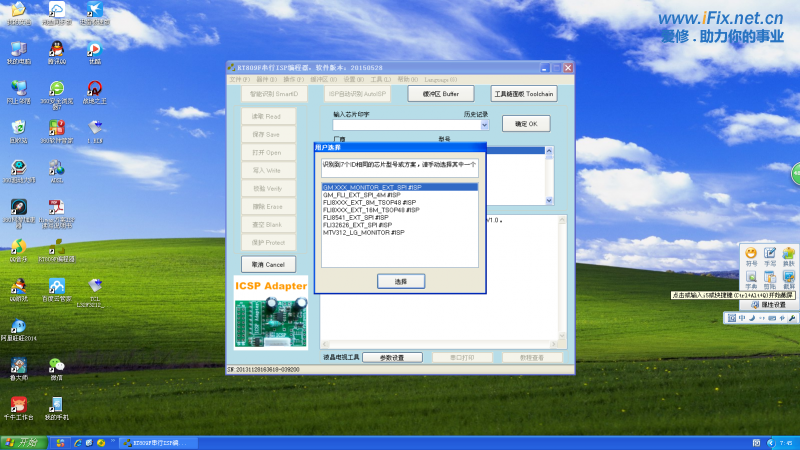800x450 pixels.
Task: Open the 回收站 recycle bin icon
Action: tap(19, 132)
